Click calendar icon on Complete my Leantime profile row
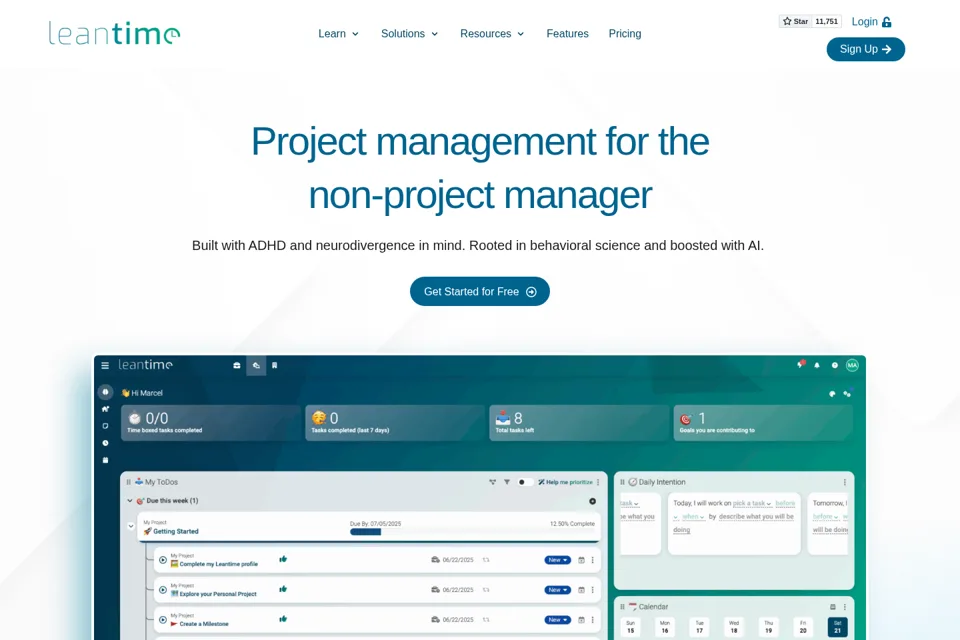Image resolution: width=960 pixels, height=640 pixels. pyautogui.click(x=582, y=560)
